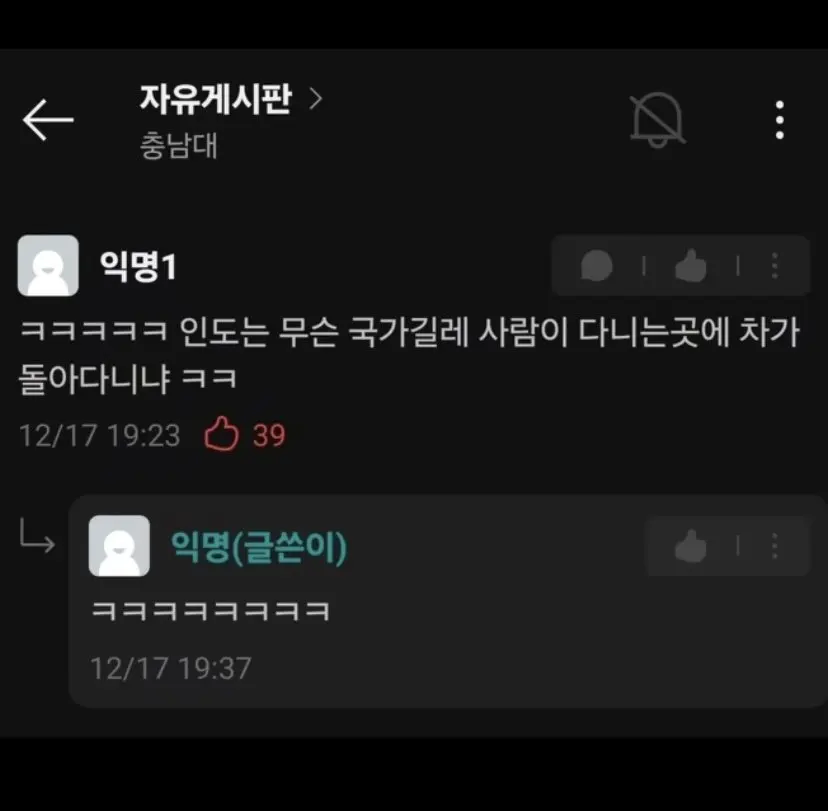
Task: Tap the red thumbs-up like icon
Action: coord(221,434)
